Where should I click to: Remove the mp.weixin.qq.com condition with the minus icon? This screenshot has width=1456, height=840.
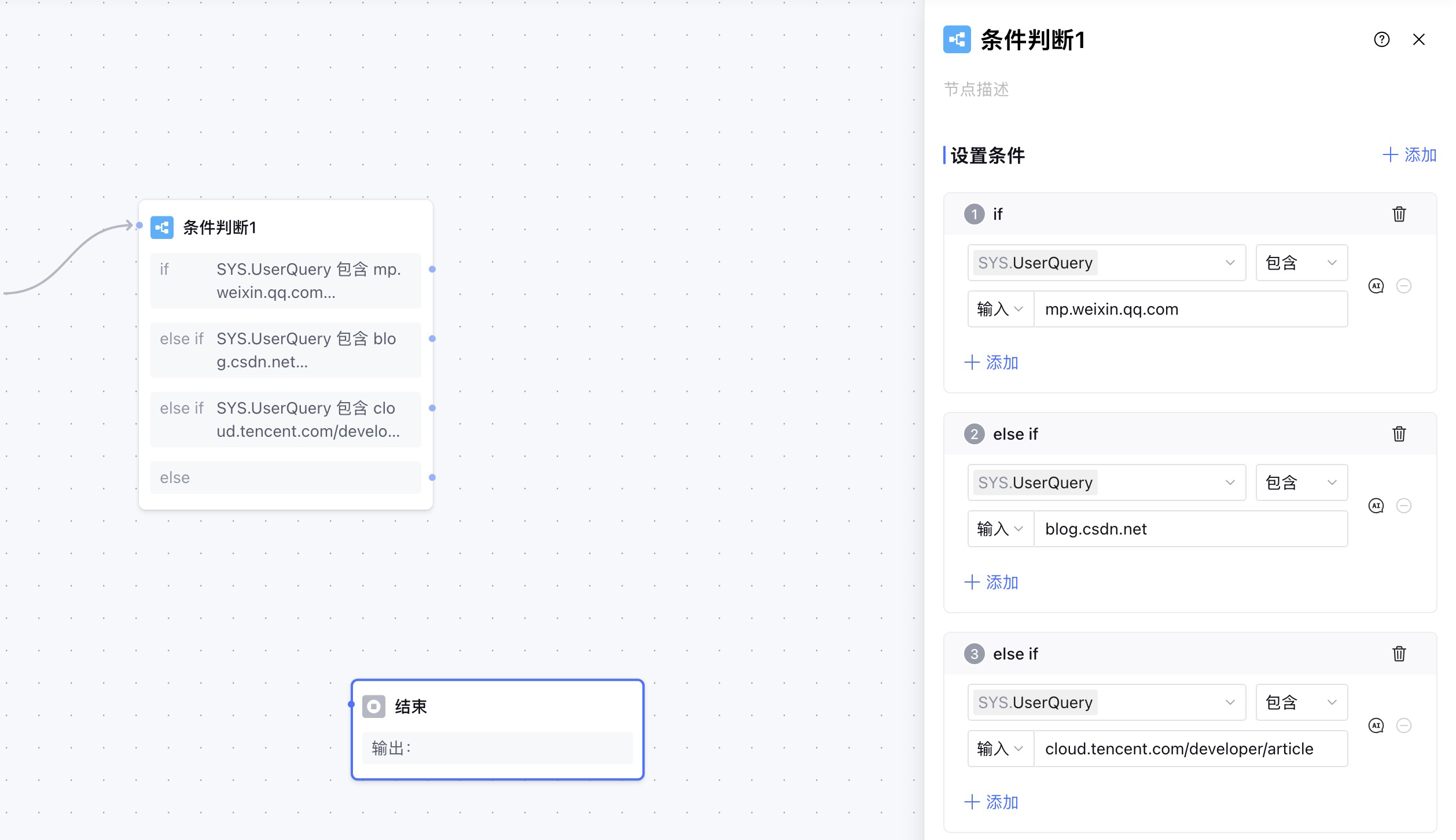1403,286
